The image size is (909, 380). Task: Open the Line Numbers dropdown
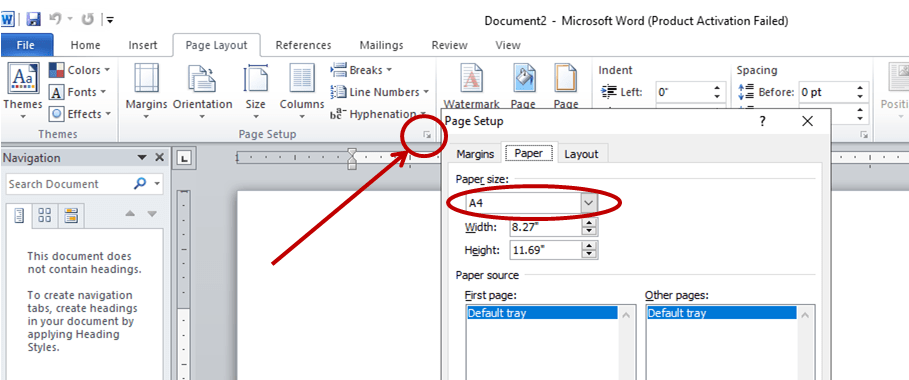click(x=380, y=92)
